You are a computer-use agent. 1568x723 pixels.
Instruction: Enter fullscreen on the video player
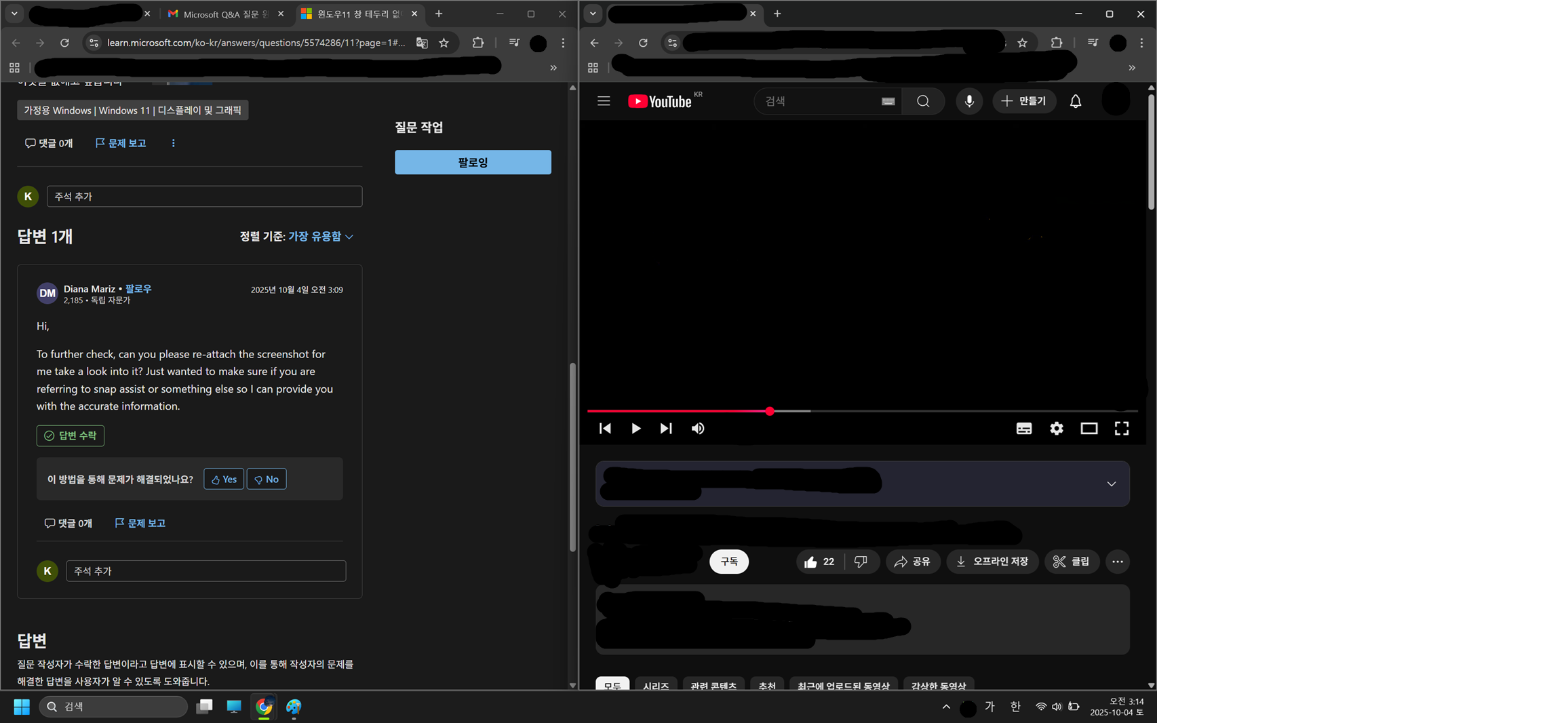click(x=1122, y=428)
